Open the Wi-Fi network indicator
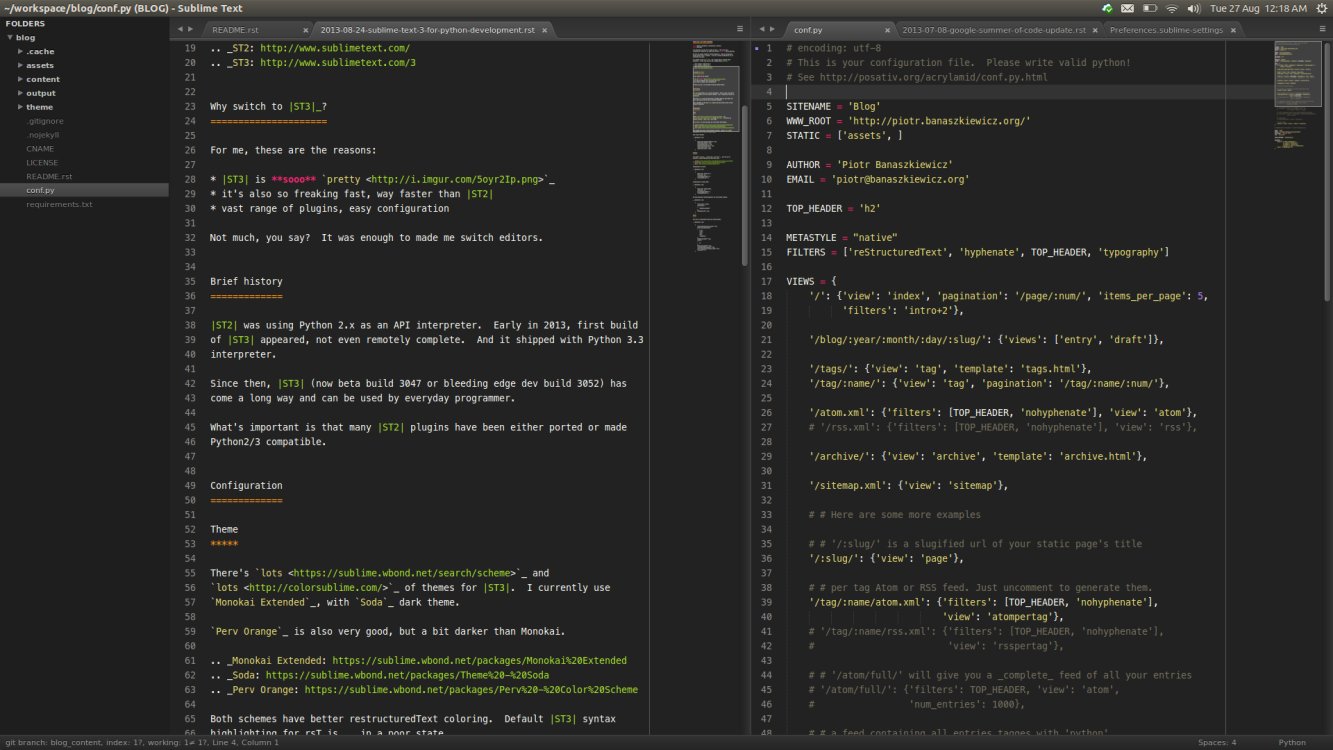 [1171, 8]
